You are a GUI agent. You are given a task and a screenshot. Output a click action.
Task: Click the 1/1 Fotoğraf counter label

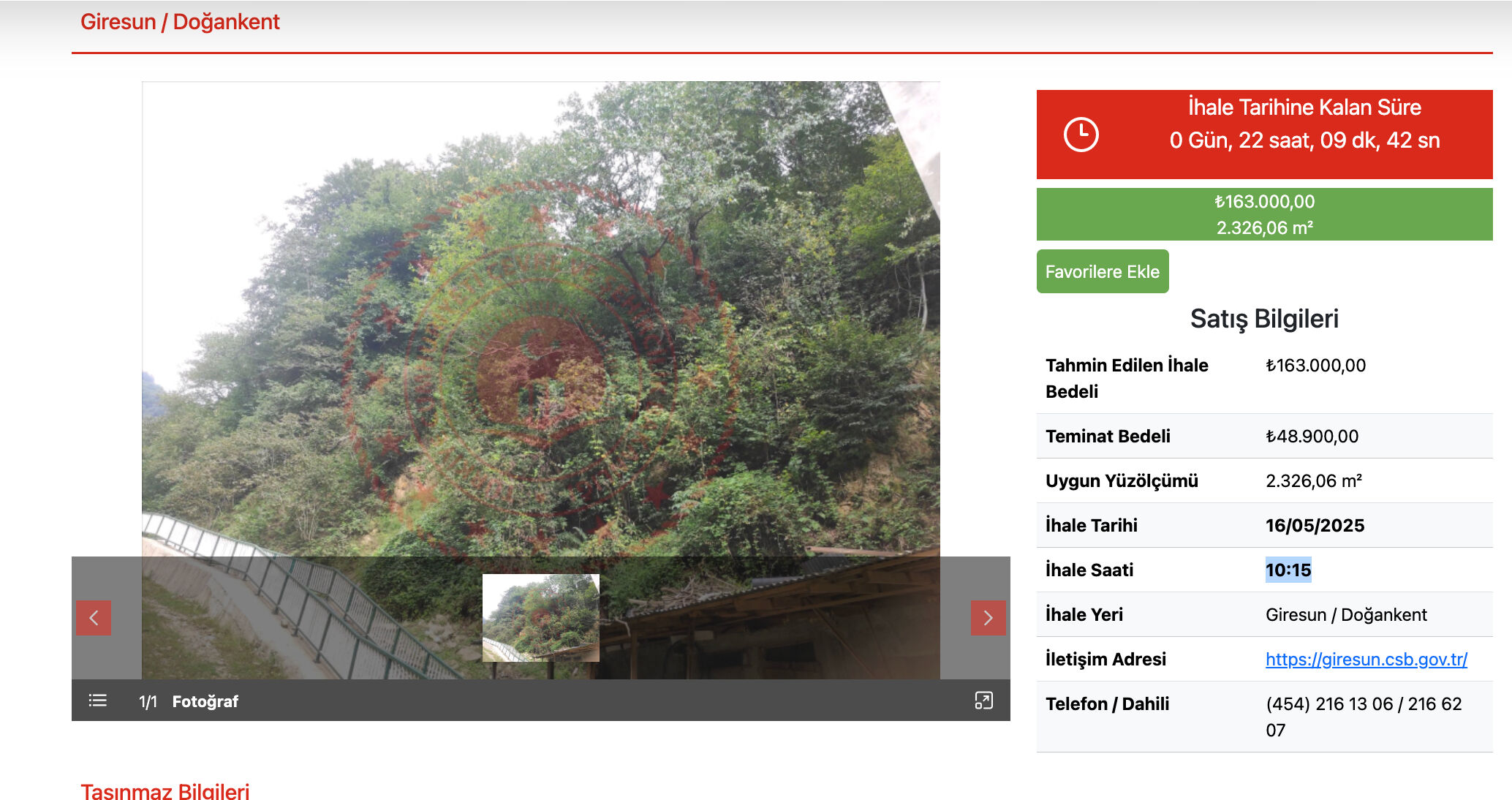coord(189,701)
